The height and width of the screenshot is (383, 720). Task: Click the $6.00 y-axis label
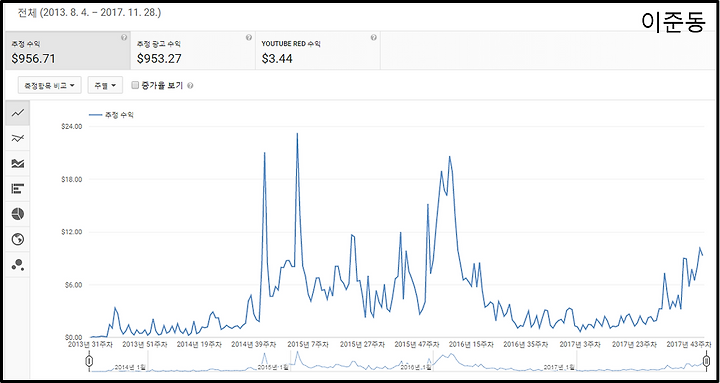(x=73, y=285)
